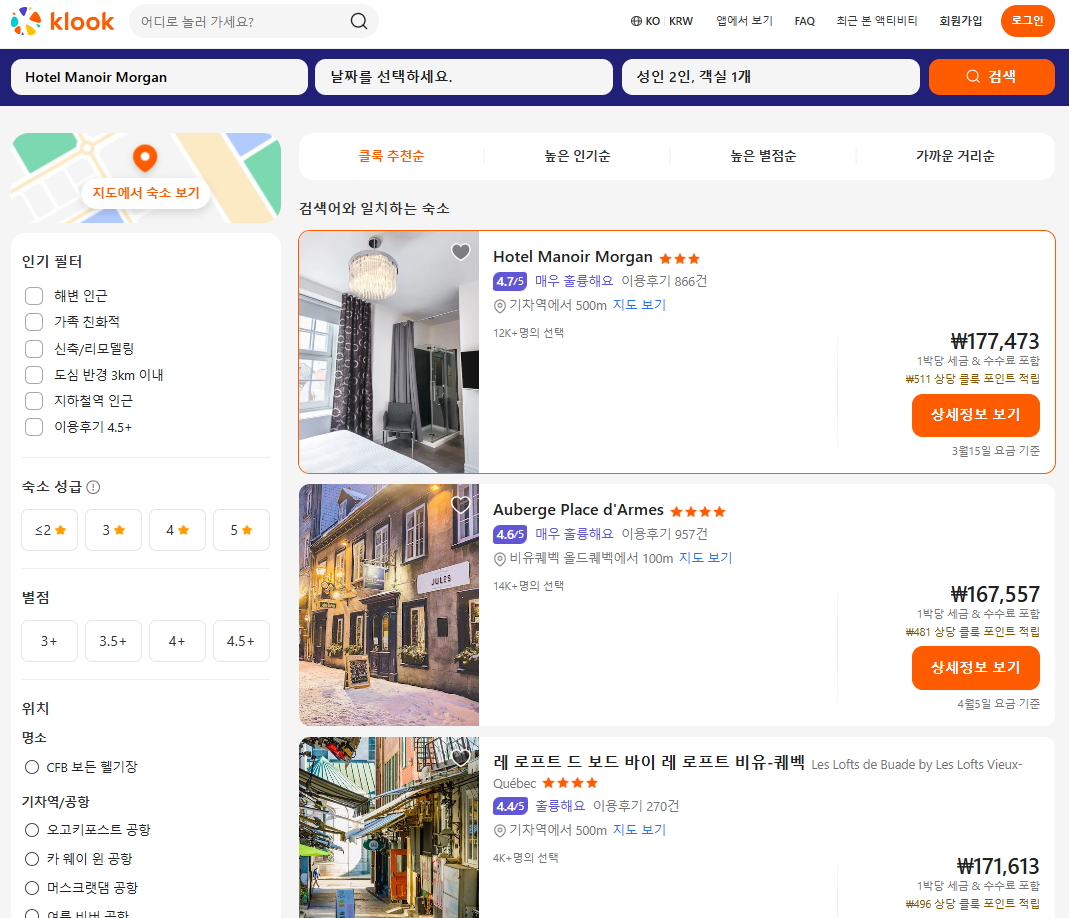Screen dimensions: 1069x918
Task: Click 상세정보 보기 for Auberge Place d'Armes
Action: [x=976, y=668]
